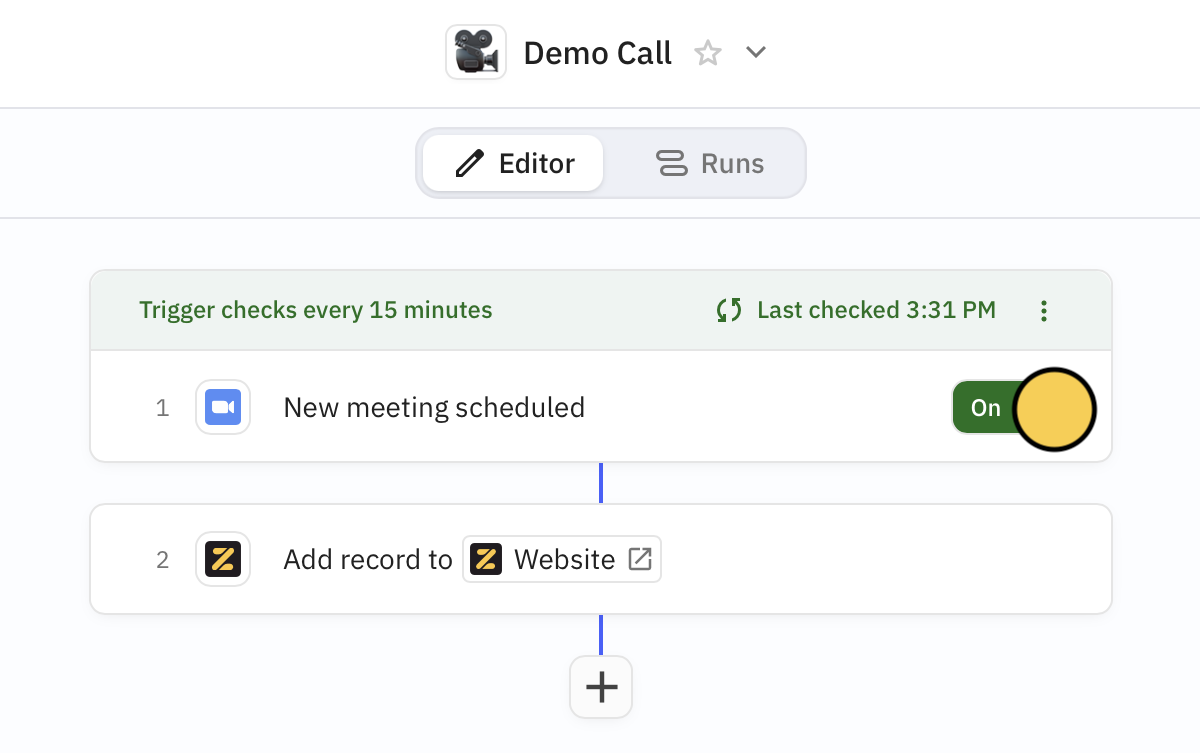Click the pencil icon in Editor tab
Screen dimensions: 1200x753
[469, 164]
